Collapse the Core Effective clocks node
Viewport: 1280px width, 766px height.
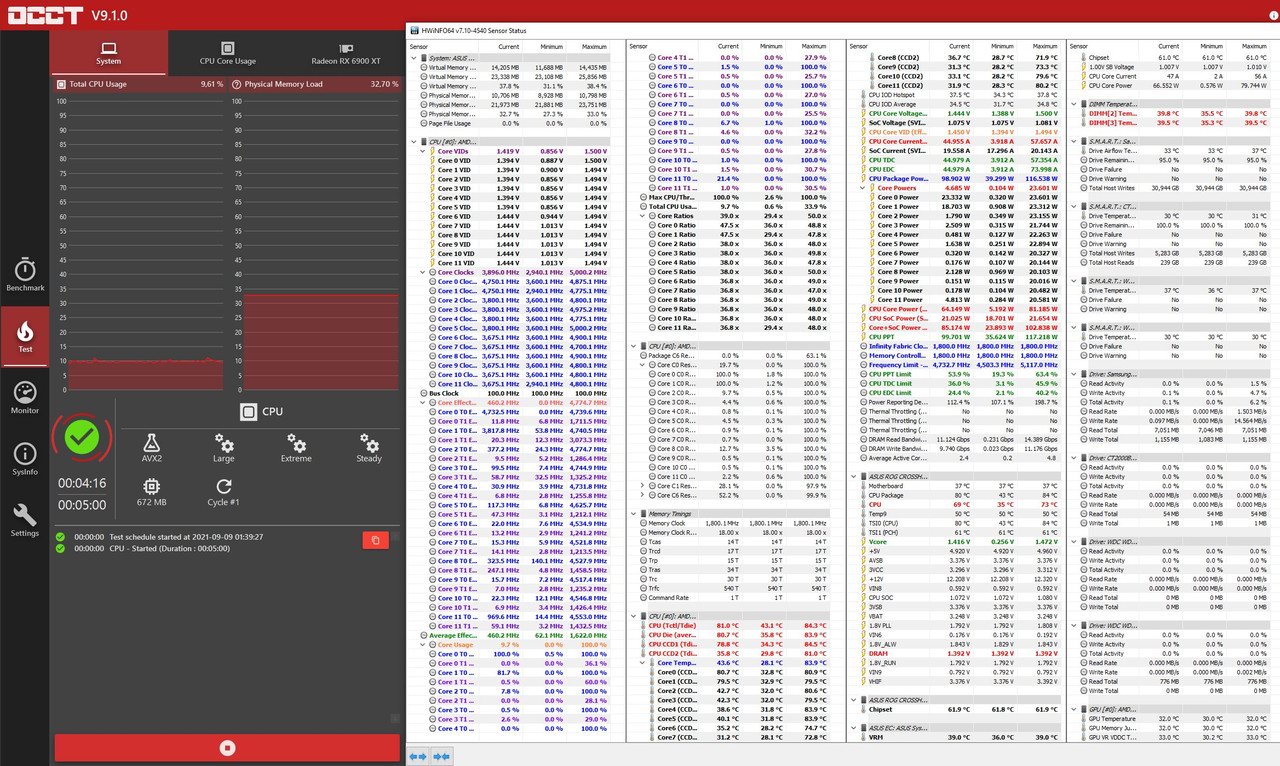[x=422, y=402]
